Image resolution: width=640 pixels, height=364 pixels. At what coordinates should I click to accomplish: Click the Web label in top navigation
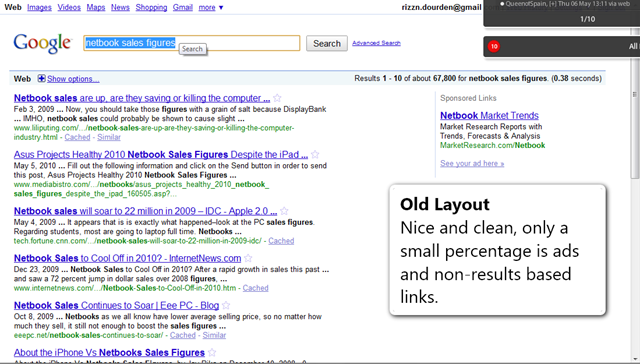click(13, 7)
